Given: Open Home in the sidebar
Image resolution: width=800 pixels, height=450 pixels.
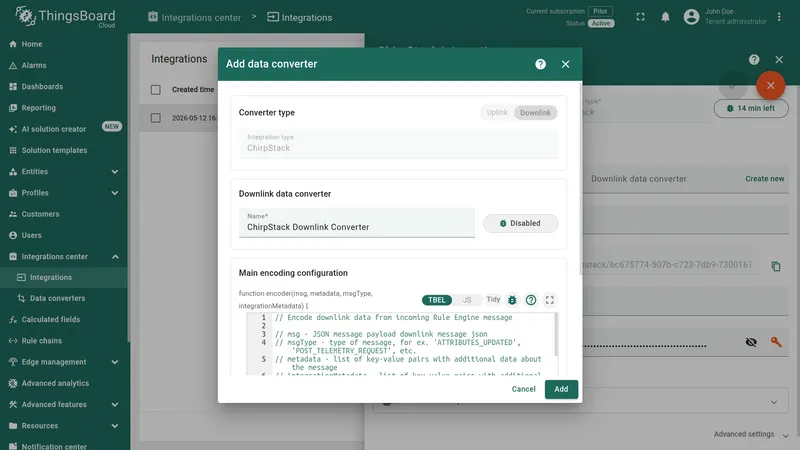Looking at the screenshot, I should tap(64, 44).
